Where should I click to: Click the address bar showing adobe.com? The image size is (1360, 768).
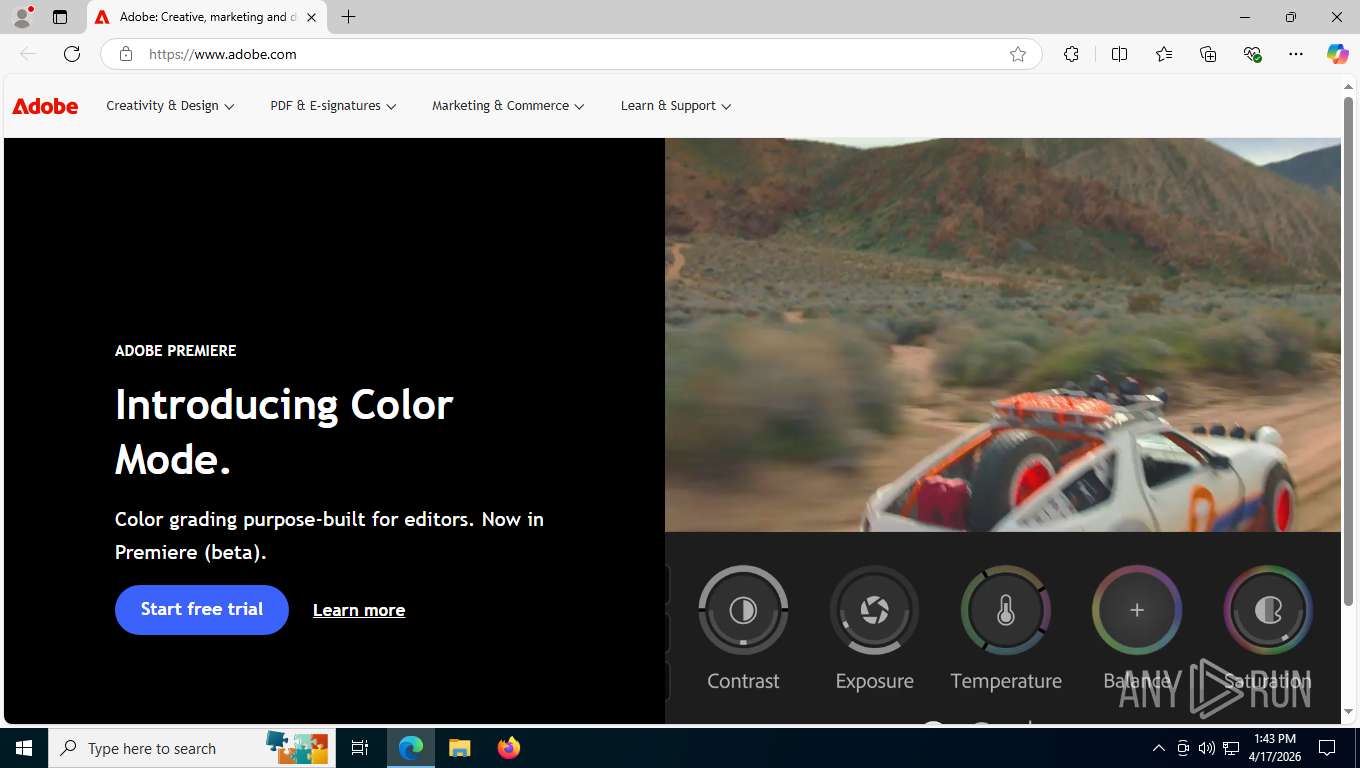(x=570, y=54)
